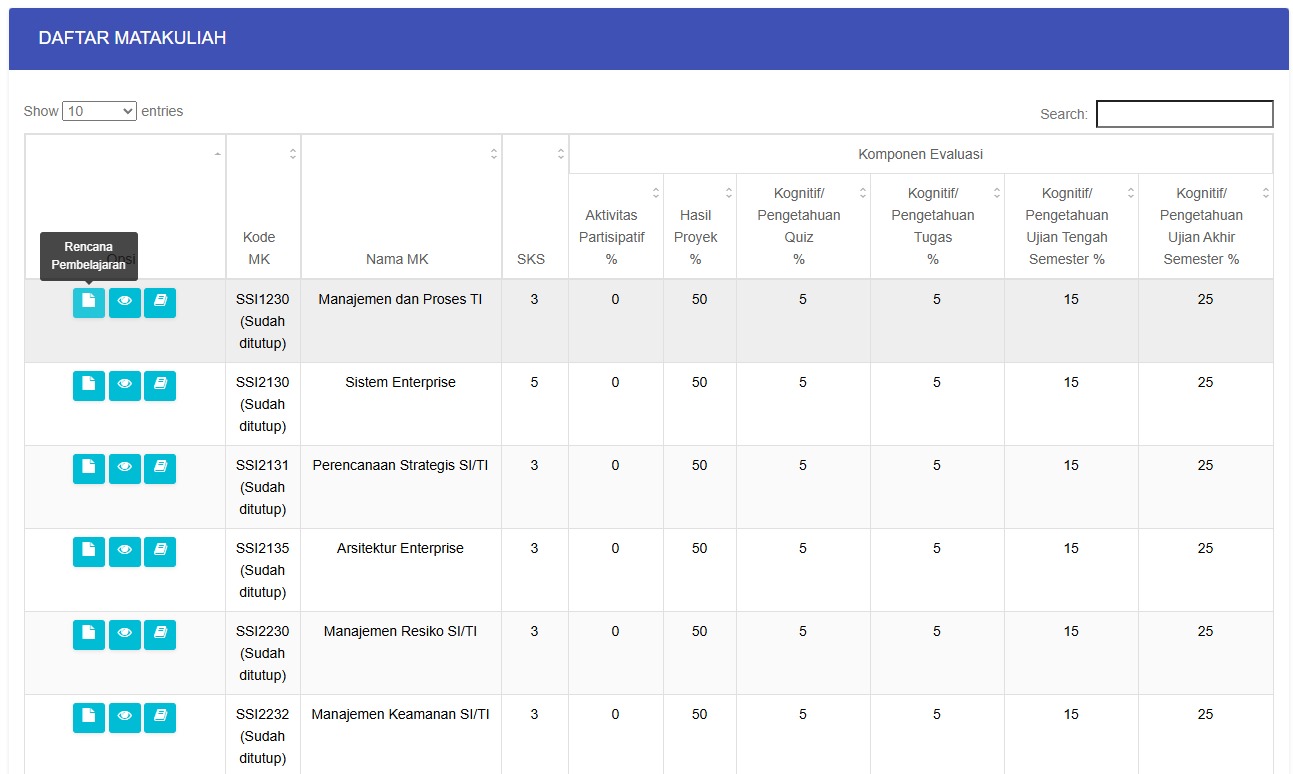Viewport: 1293px width, 774px height.
Task: Click the book icon for Manajemen Keamanan SI/TI
Action: [160, 718]
